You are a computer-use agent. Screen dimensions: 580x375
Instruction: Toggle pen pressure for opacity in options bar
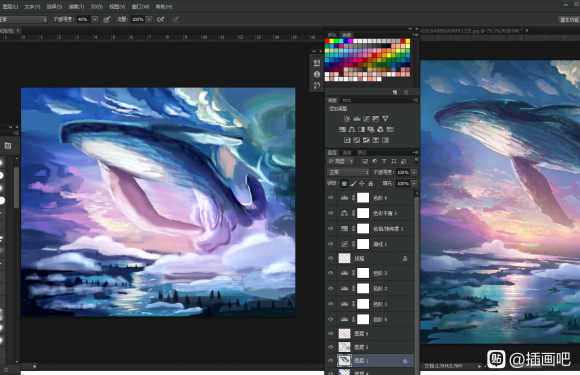107,20
